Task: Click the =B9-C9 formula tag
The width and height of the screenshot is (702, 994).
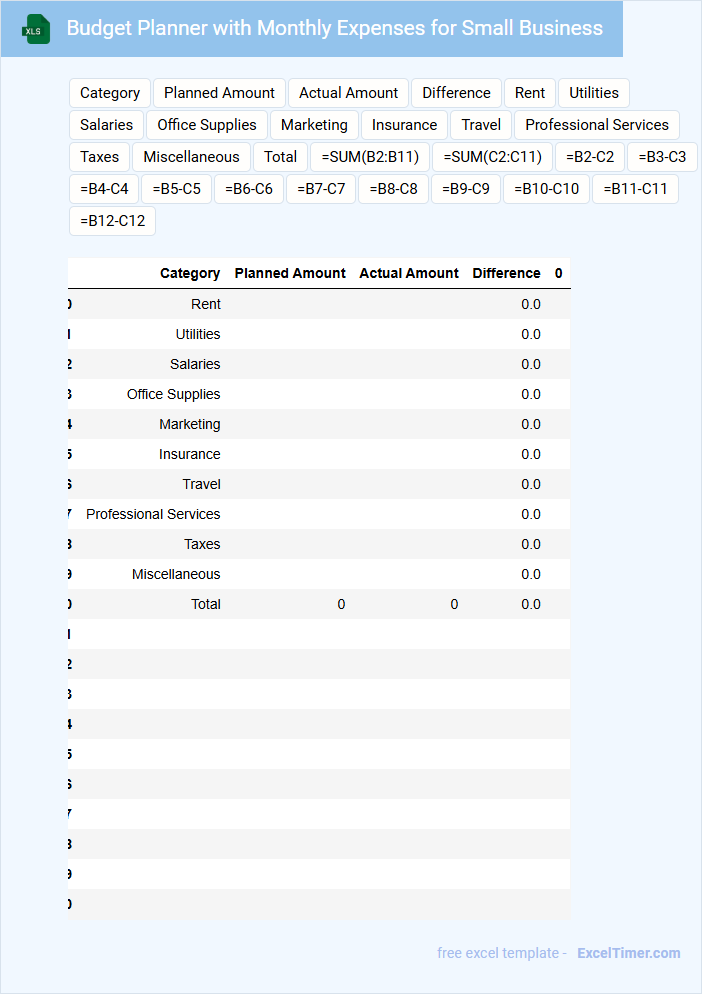Action: click(x=465, y=189)
